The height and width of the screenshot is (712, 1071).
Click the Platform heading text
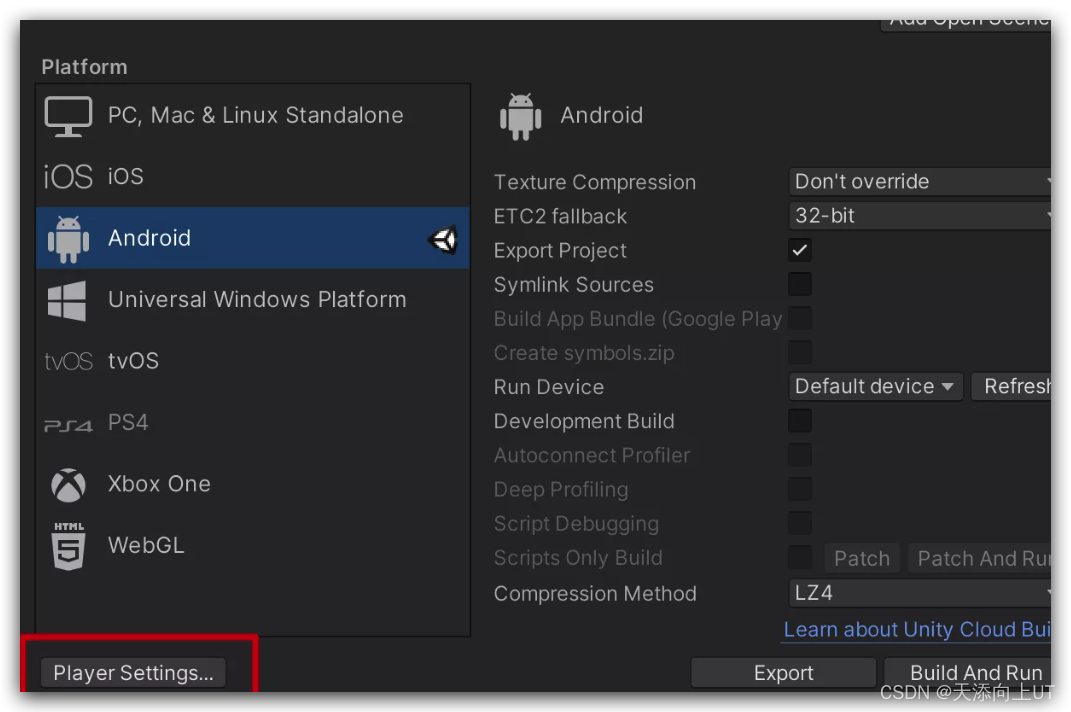84,67
